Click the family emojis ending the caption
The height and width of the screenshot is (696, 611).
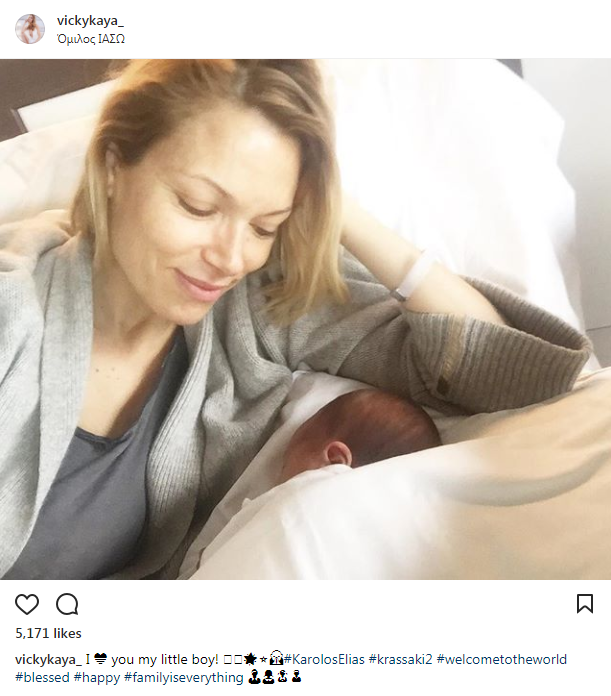pos(275,677)
